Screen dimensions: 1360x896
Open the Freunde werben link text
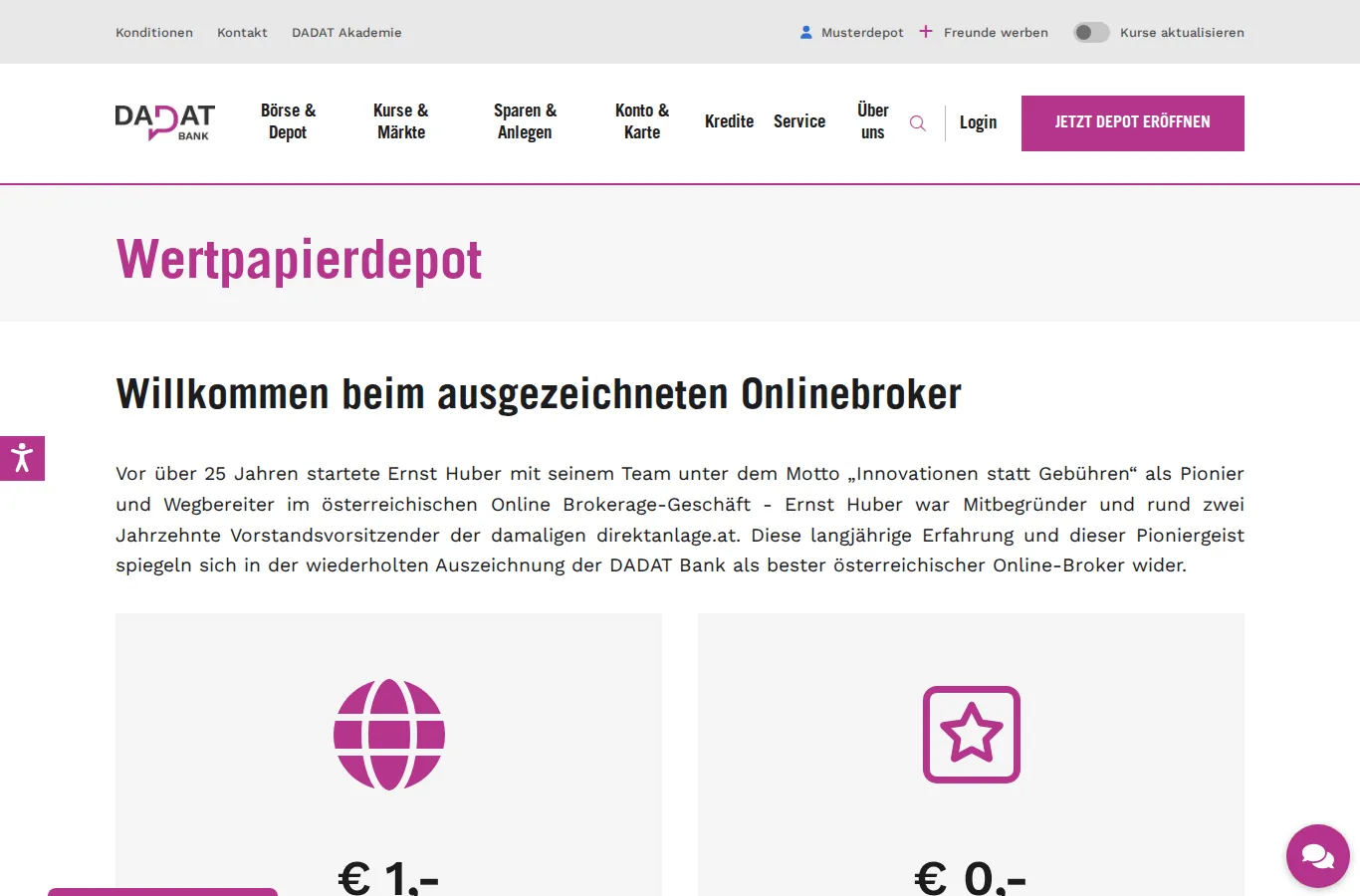[996, 32]
